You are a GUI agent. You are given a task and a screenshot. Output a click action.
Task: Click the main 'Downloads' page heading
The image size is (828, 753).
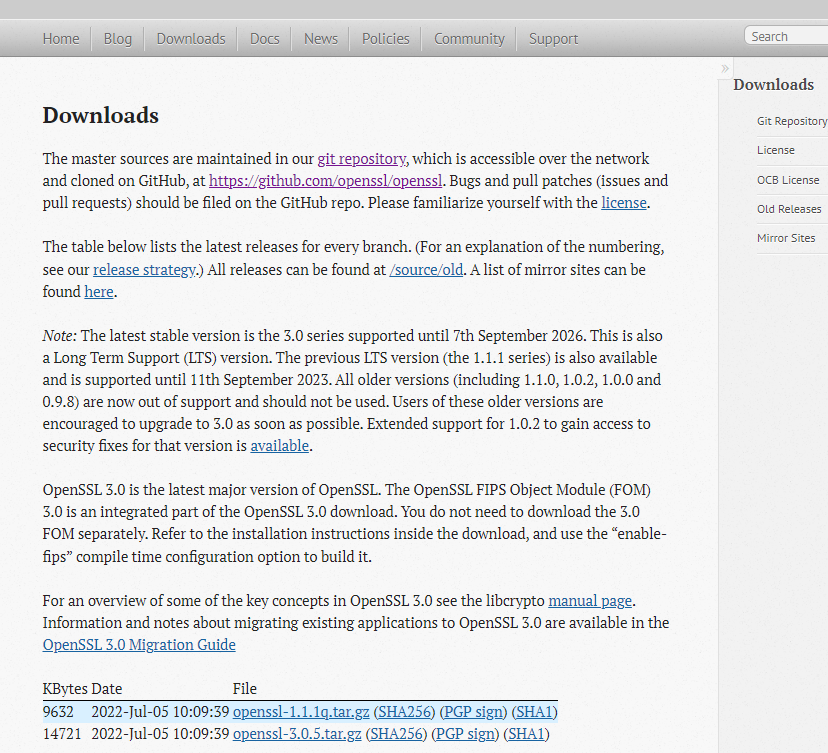(x=100, y=116)
